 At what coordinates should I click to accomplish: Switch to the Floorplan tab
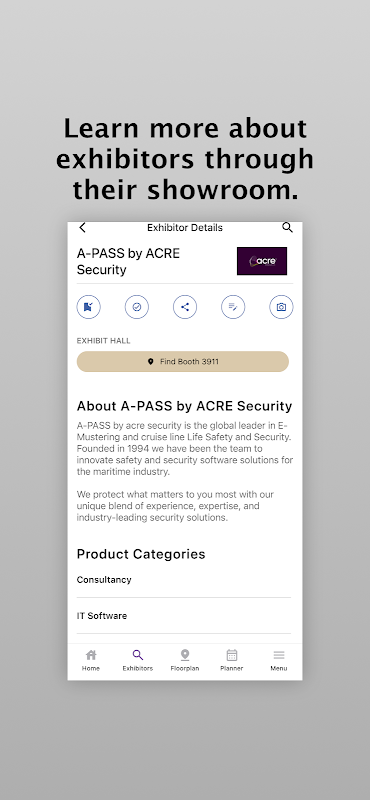tap(185, 660)
